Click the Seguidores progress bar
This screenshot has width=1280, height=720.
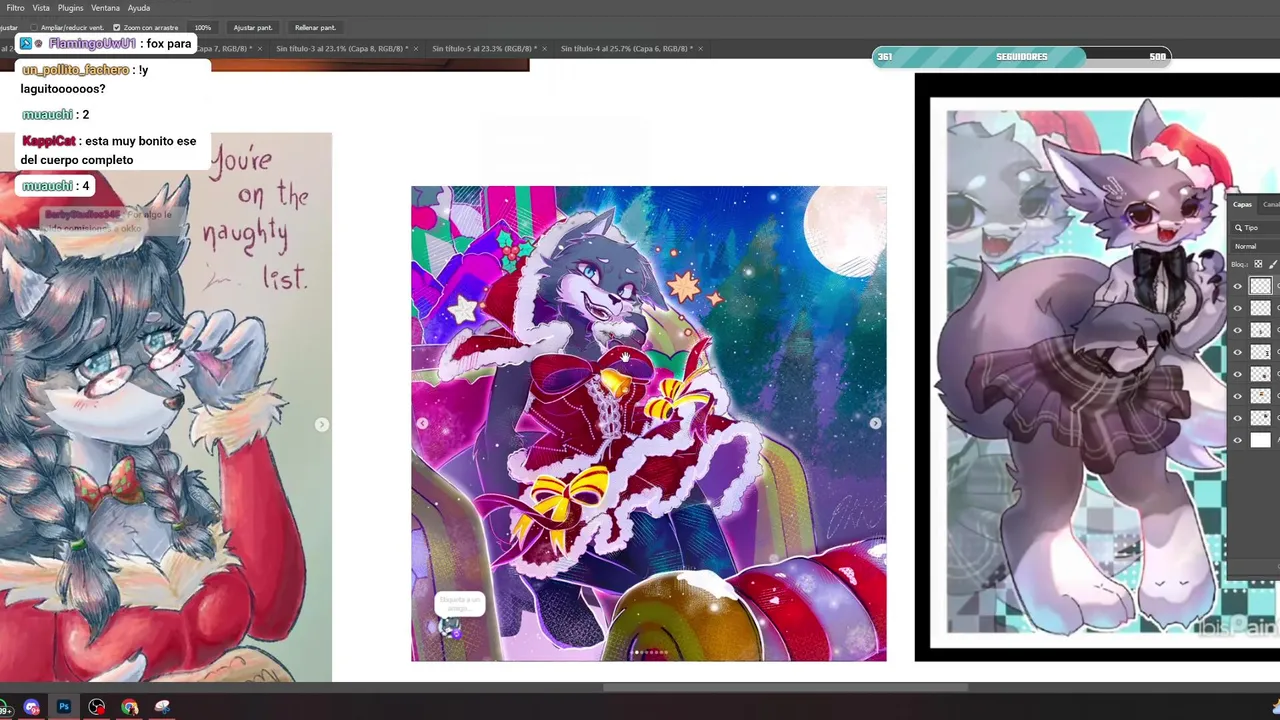point(1021,57)
